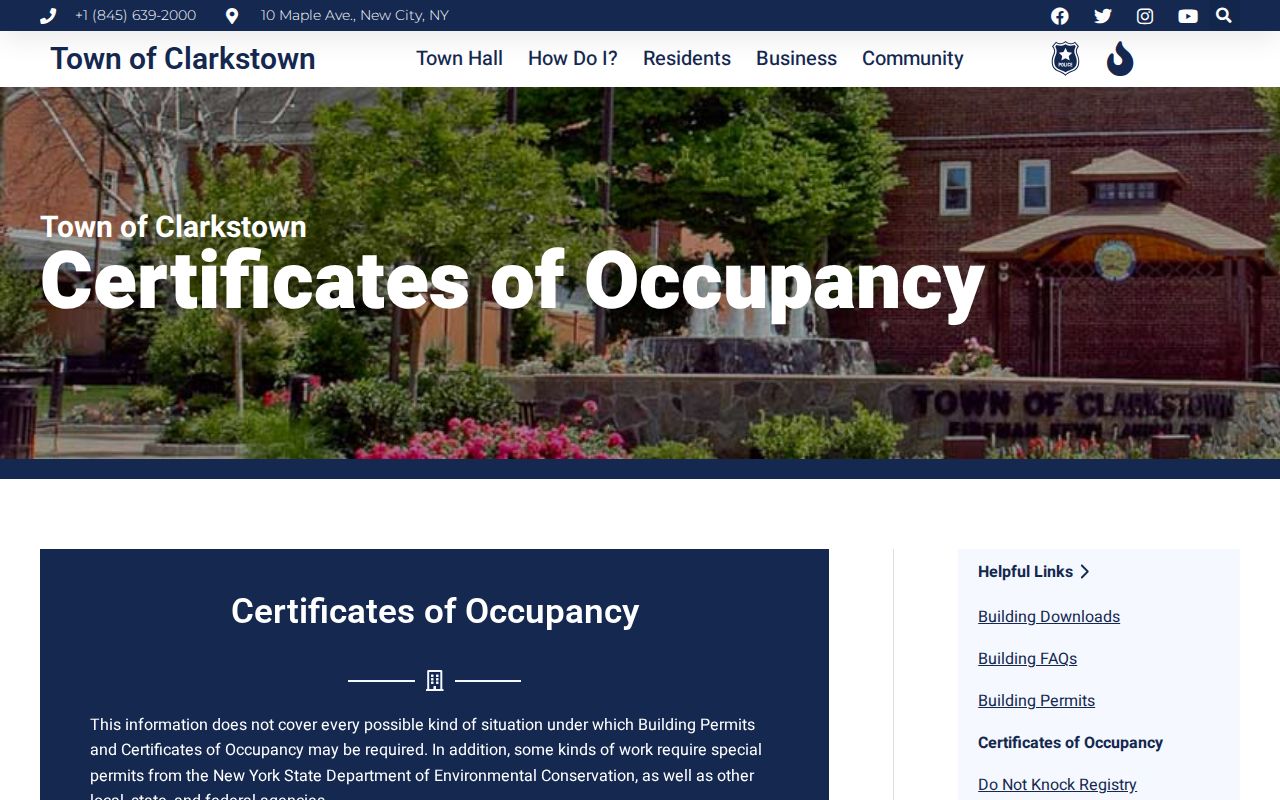Image resolution: width=1280 pixels, height=800 pixels.
Task: Open the Community menu
Action: pos(913,58)
